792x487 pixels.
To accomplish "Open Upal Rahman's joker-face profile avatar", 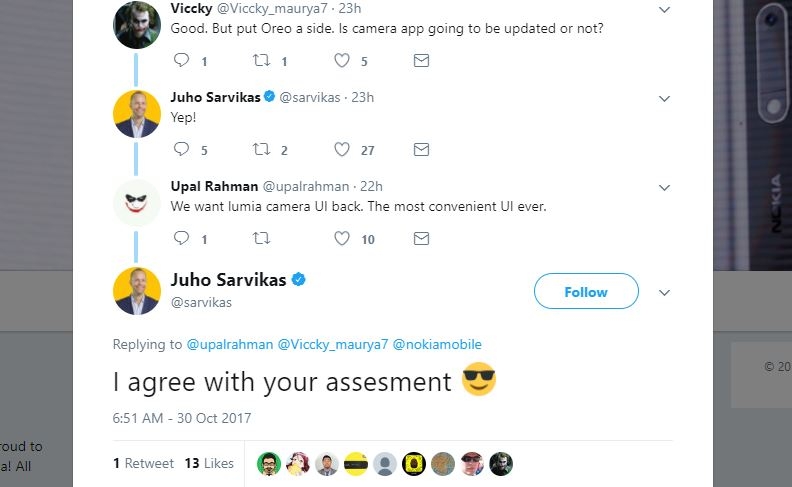I will click(136, 203).
